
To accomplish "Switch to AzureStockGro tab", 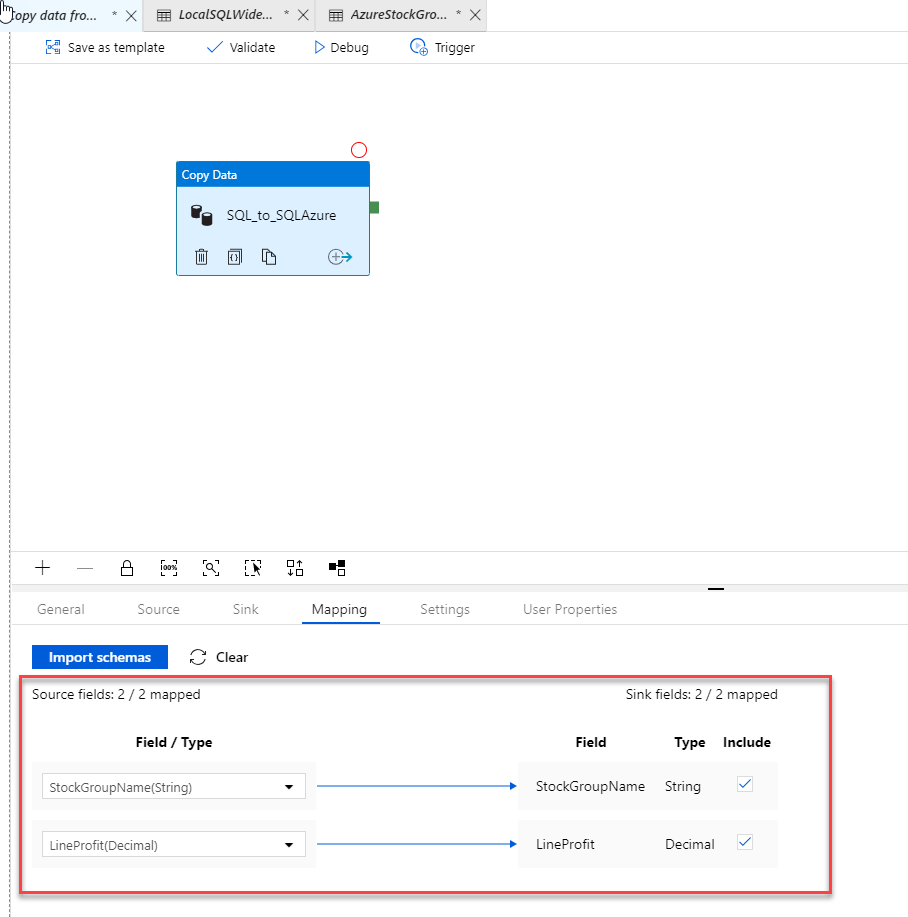I will [398, 15].
